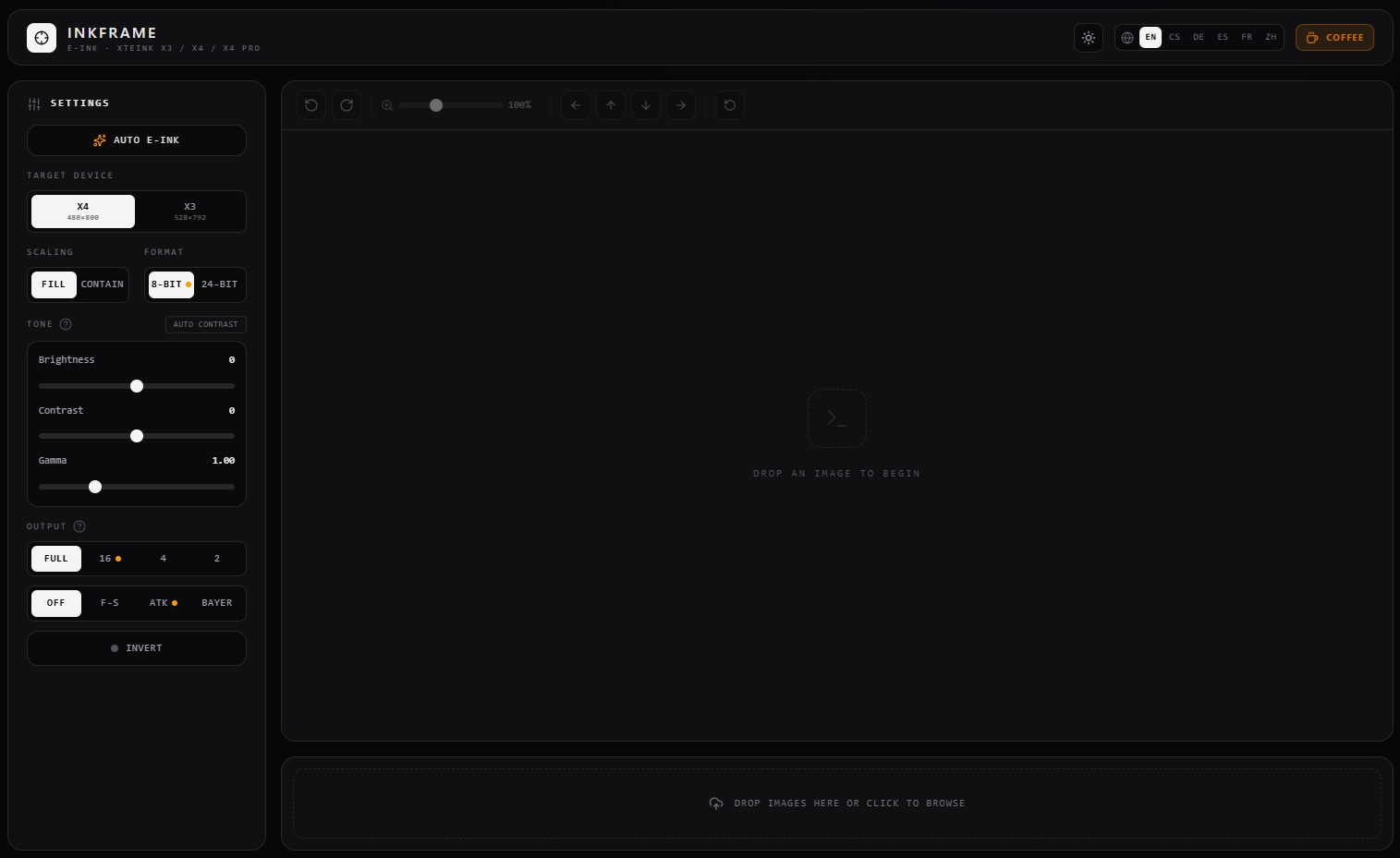Select 2 gray levels output
Viewport: 1400px width, 858px height.
tap(217, 559)
